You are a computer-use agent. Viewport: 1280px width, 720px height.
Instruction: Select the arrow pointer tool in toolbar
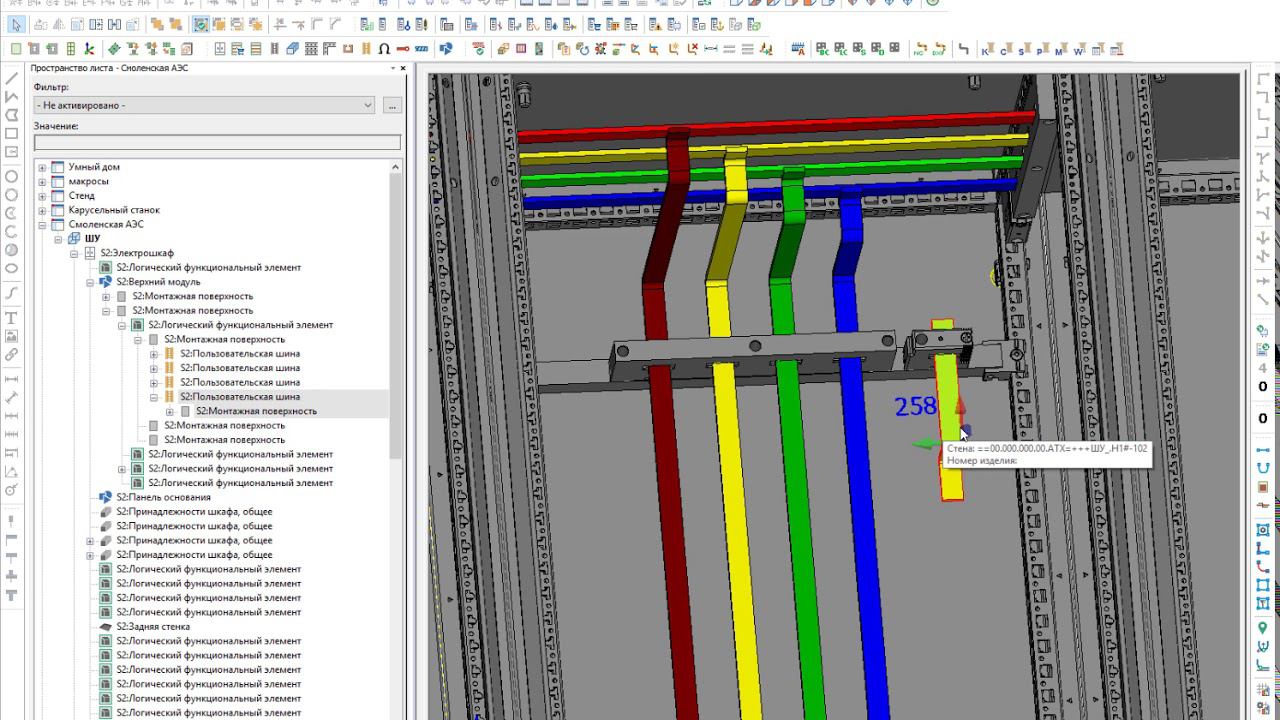(x=16, y=25)
